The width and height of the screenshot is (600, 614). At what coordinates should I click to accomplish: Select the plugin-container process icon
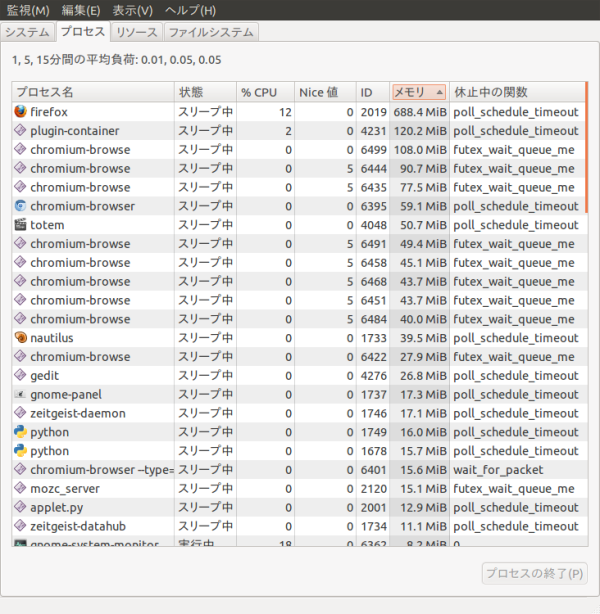tap(20, 131)
